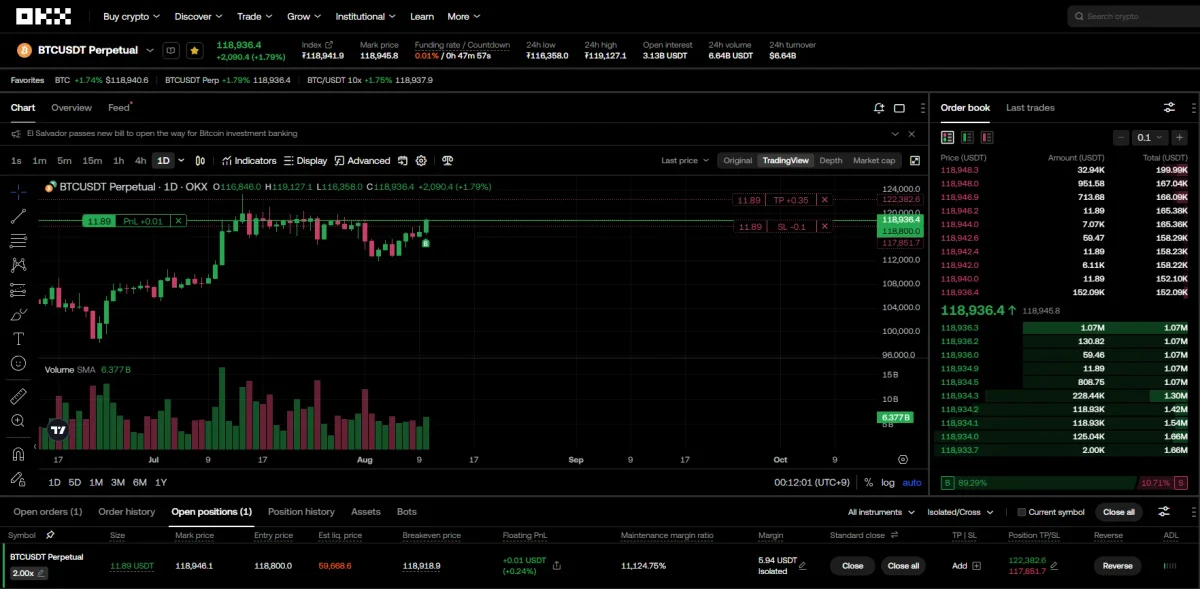Open chart settings gear icon
Image resolution: width=1200 pixels, height=589 pixels.
point(421,160)
